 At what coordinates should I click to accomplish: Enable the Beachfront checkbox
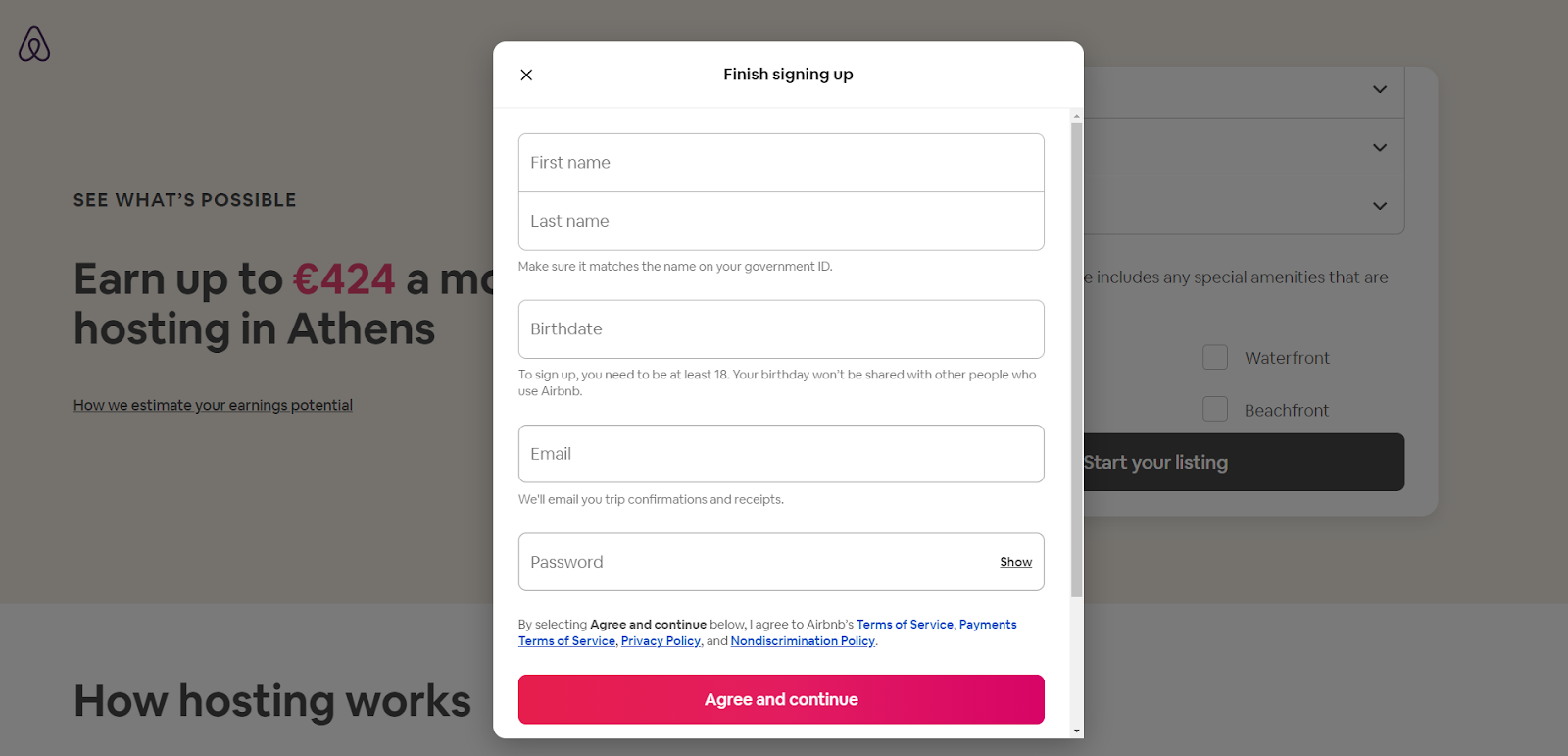pos(1214,409)
